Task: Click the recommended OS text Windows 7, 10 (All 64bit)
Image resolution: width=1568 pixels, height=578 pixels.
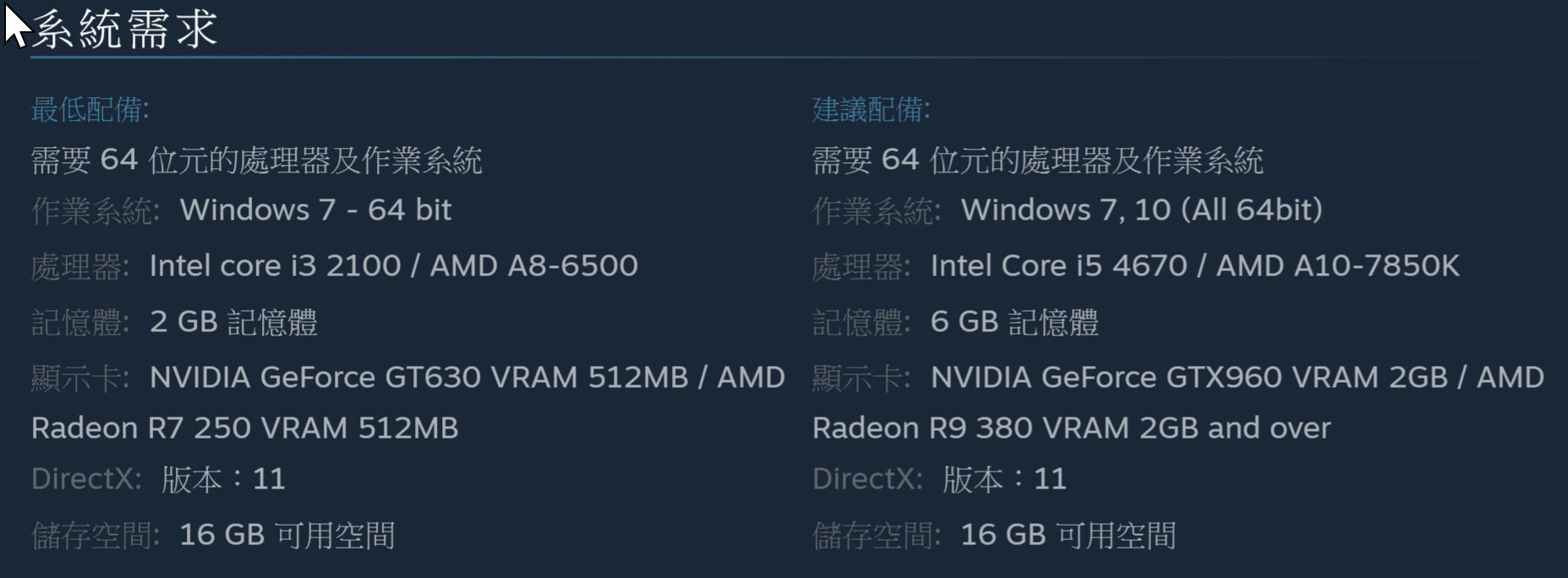Action: click(x=1142, y=210)
